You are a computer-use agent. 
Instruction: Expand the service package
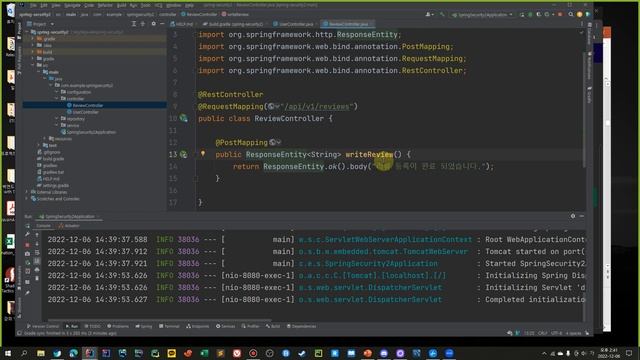click(56, 125)
